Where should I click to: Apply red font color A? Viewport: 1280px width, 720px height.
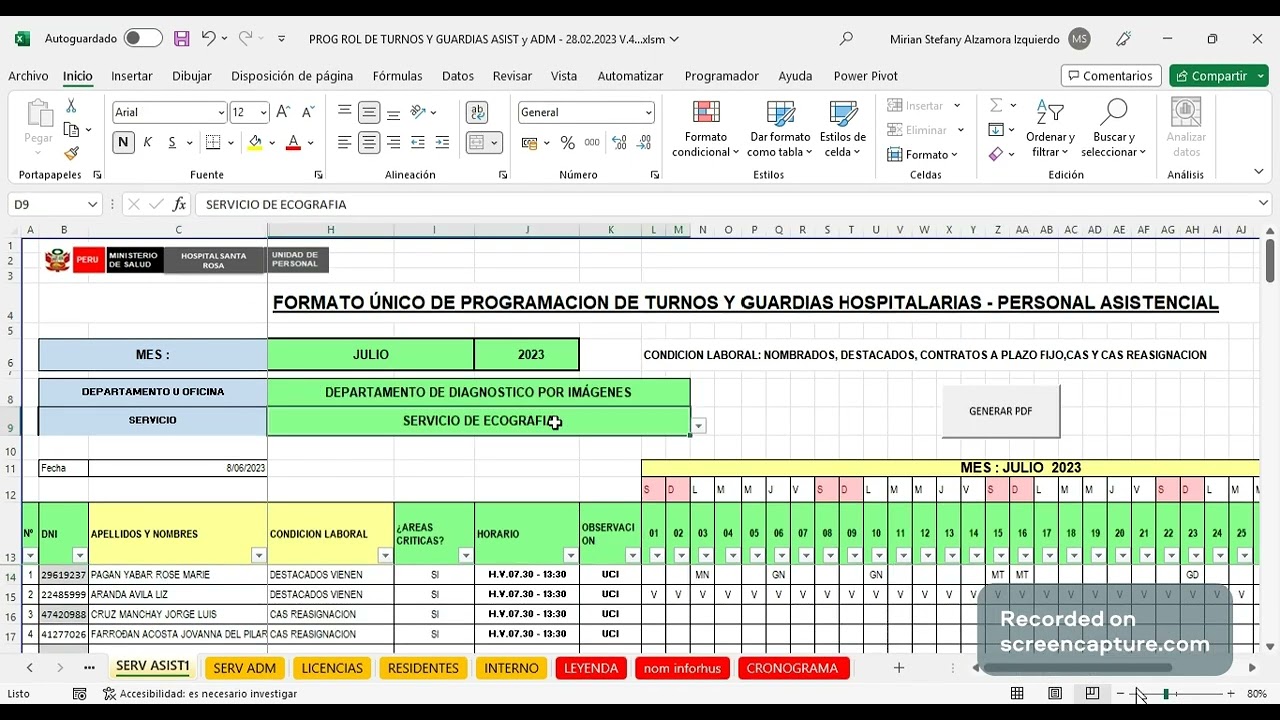[293, 143]
